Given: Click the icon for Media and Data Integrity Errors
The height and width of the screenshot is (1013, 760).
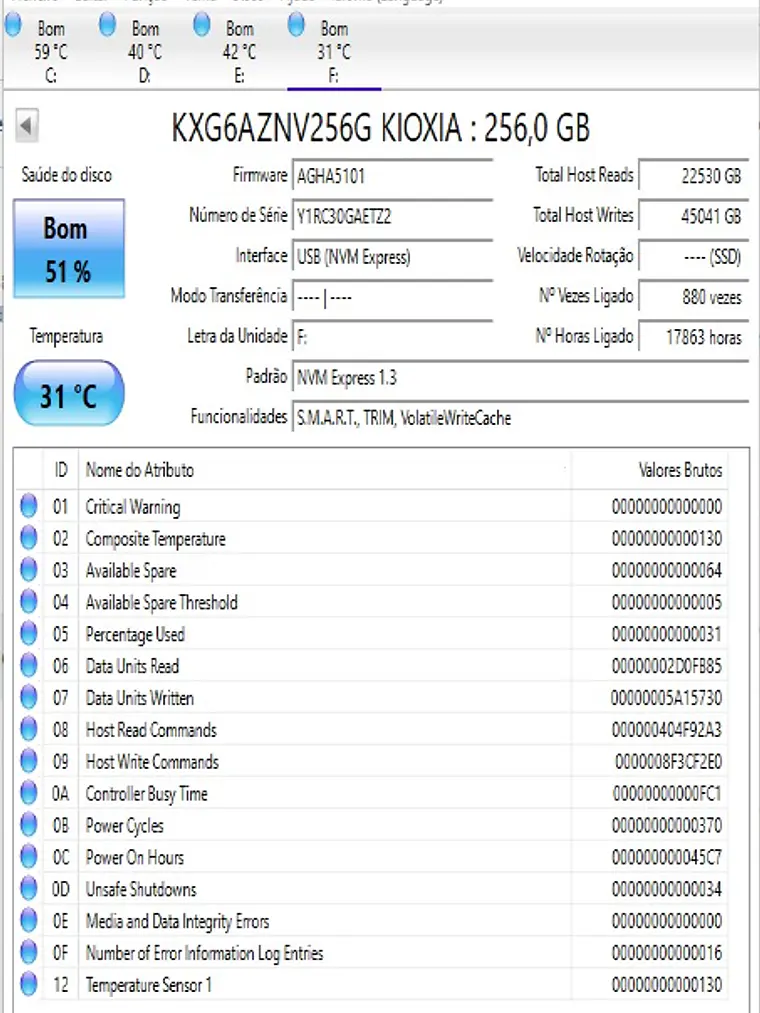Looking at the screenshot, I should pos(28,920).
